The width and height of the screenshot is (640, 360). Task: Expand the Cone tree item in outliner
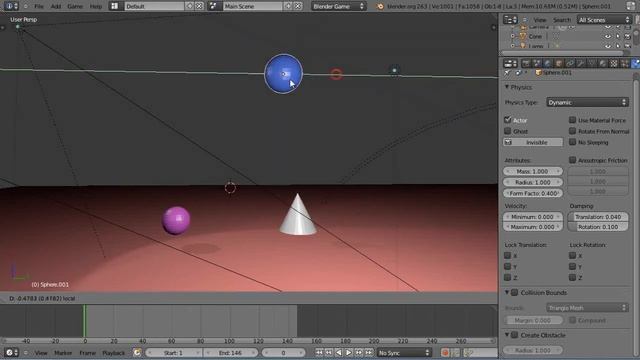tap(513, 36)
